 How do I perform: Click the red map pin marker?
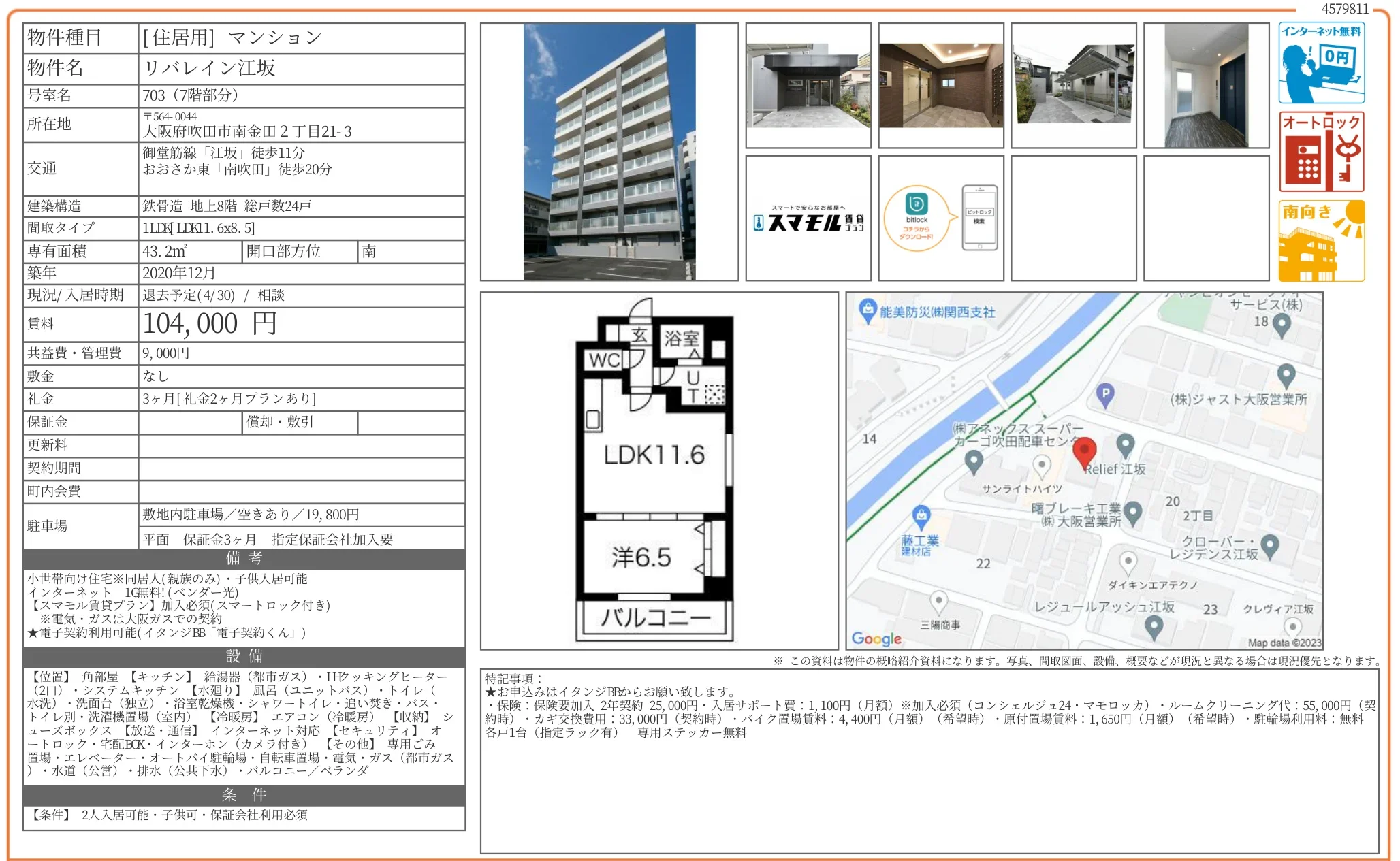click(x=1084, y=451)
